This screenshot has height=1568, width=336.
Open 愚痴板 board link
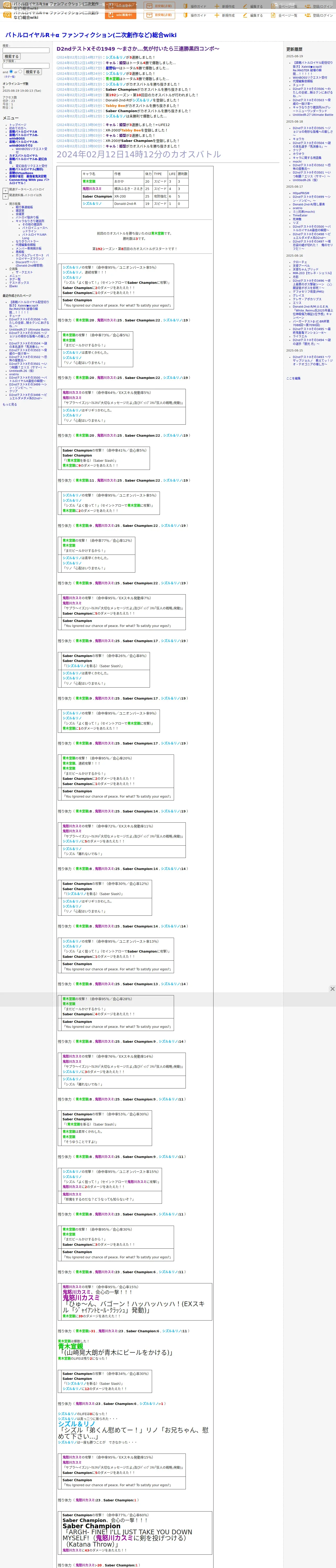click(20, 252)
